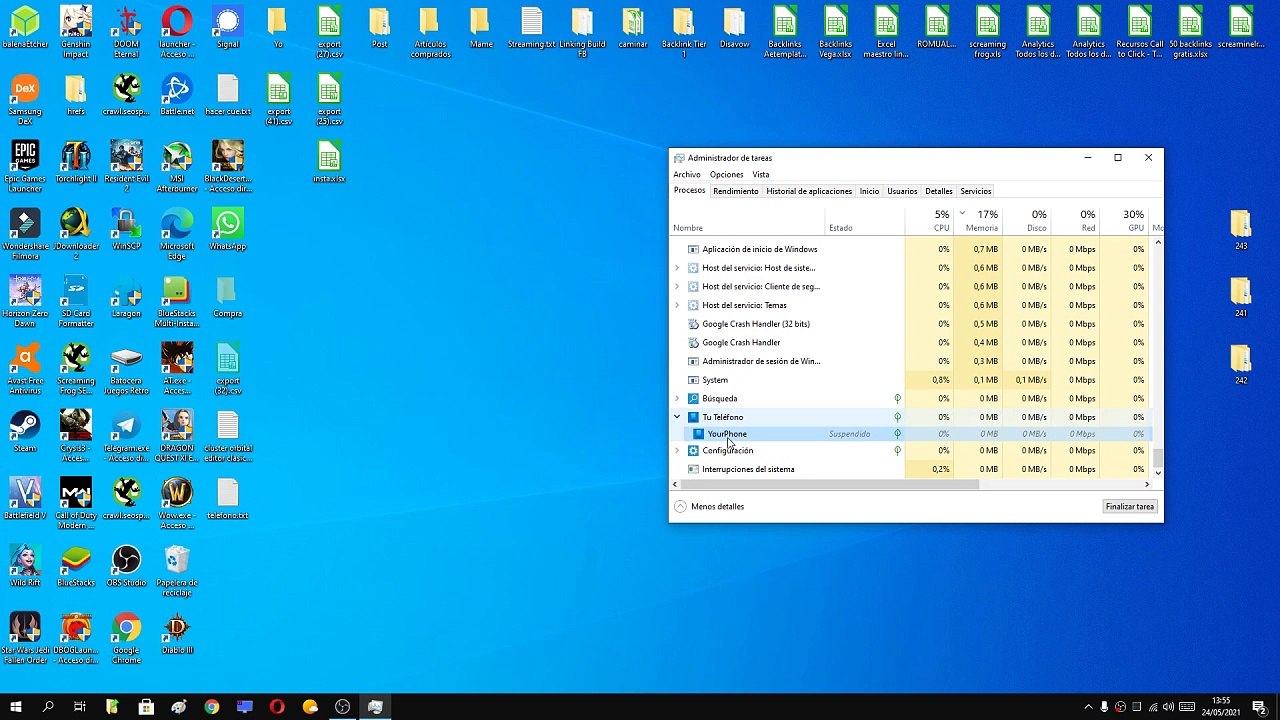Select the Artículos comprados desktop folder
Screen dimensions: 1280x720
430,32
